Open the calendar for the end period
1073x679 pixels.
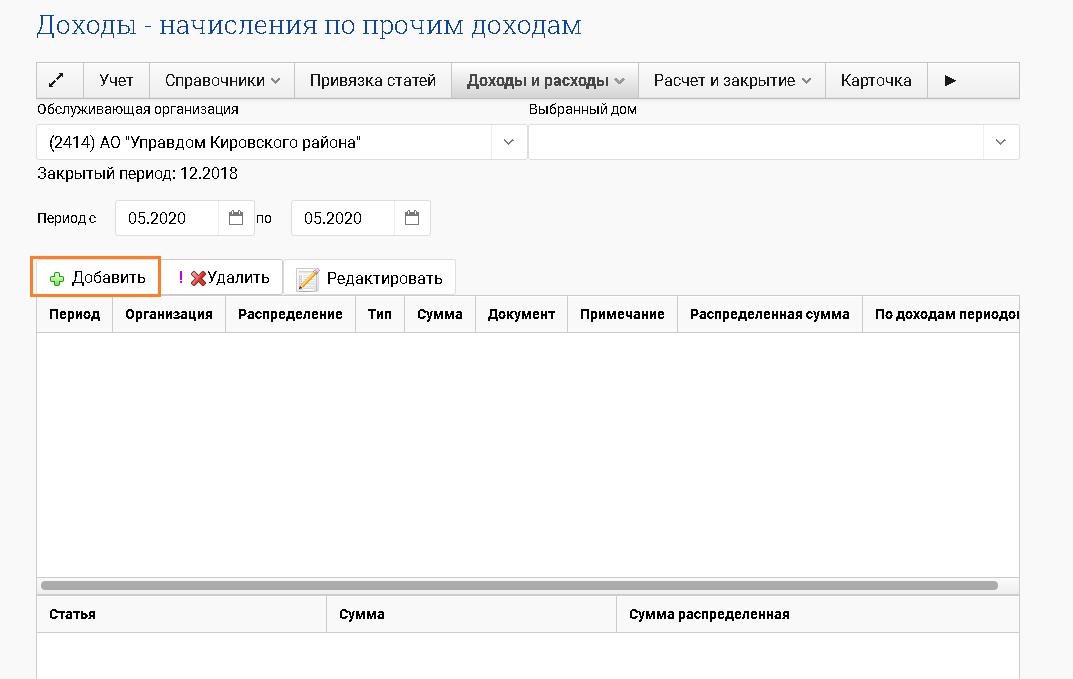[411, 217]
